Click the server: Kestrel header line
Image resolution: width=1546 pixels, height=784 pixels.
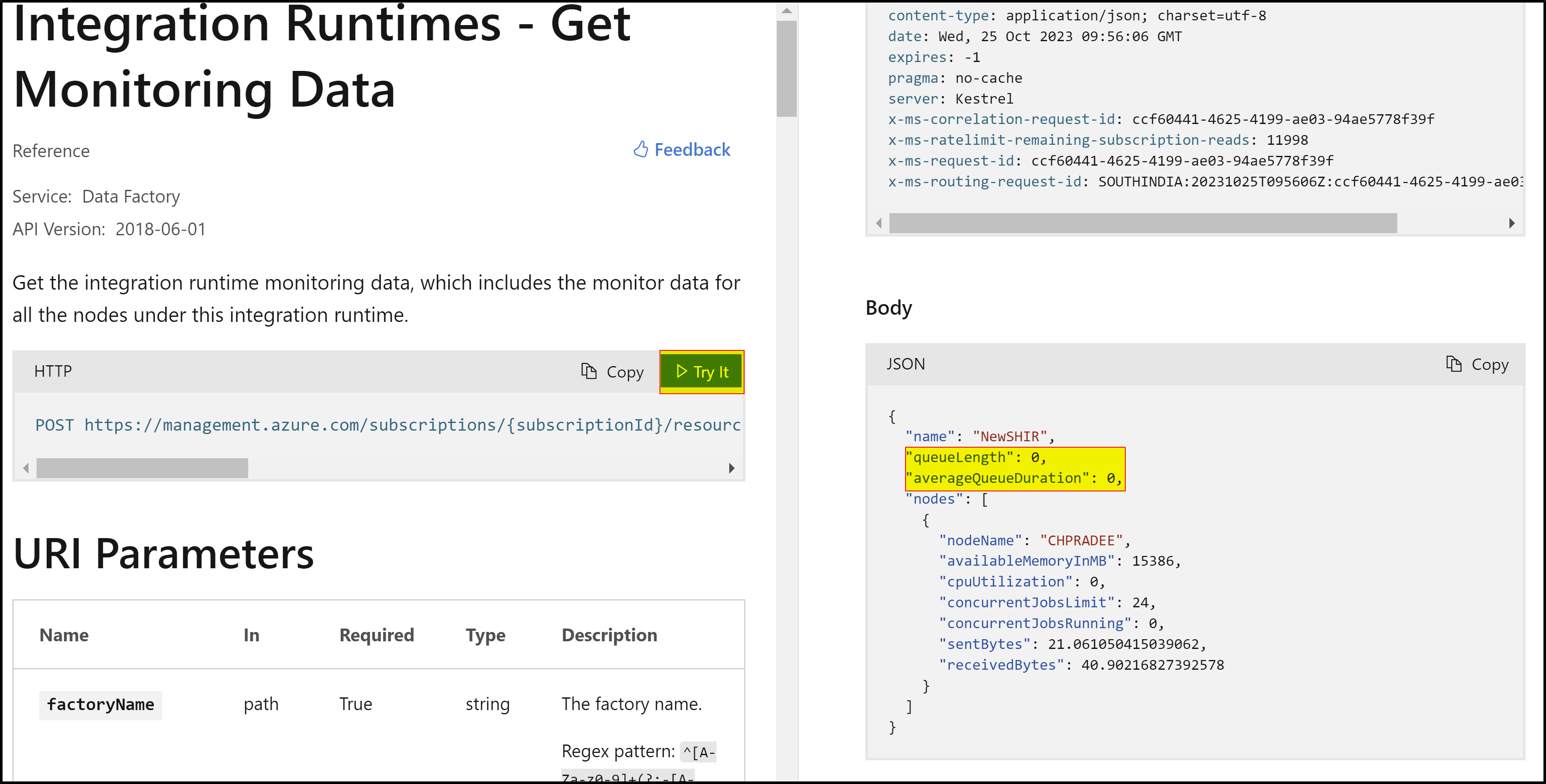pos(950,99)
